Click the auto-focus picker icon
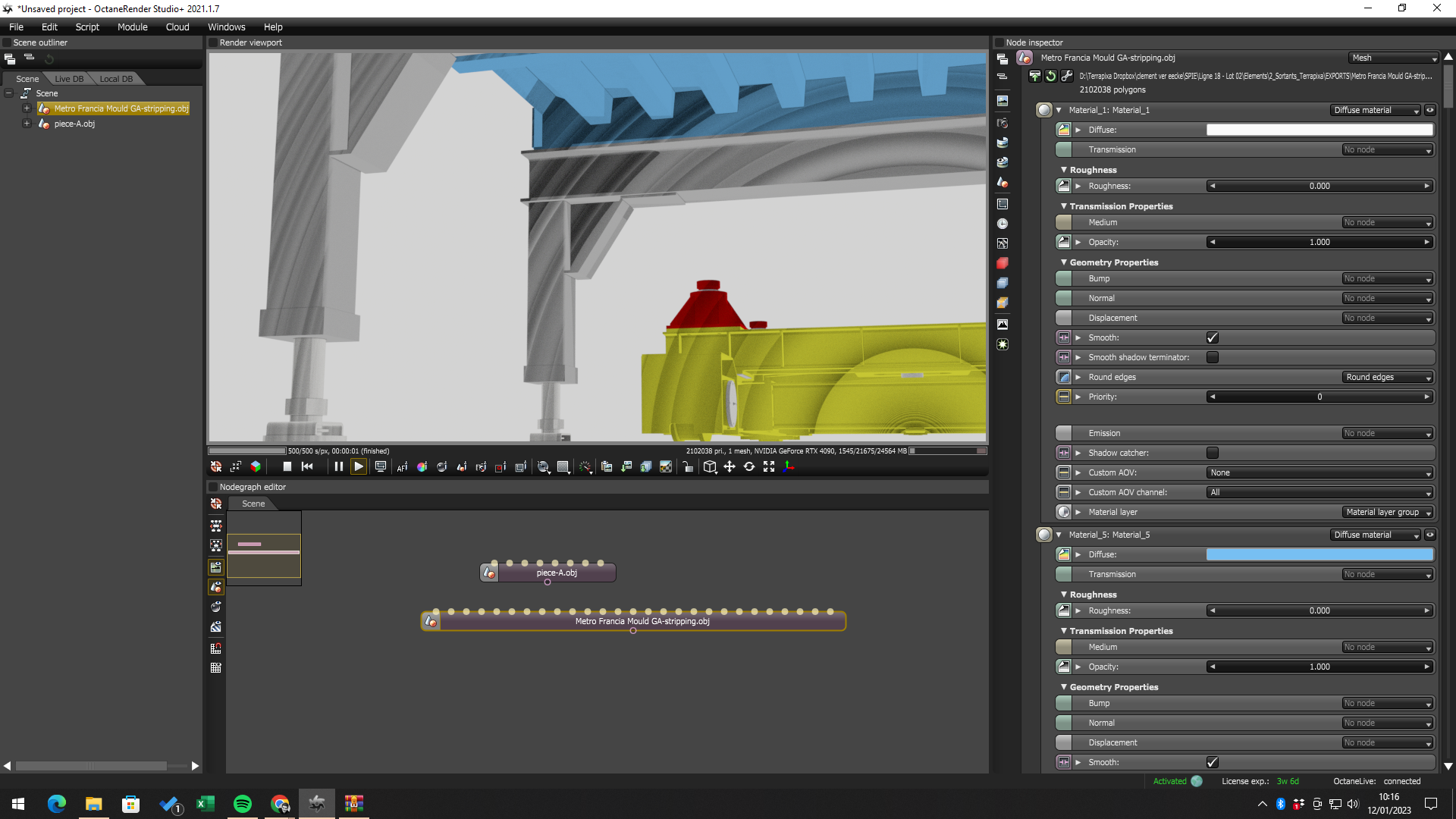Viewport: 1456px width, 819px height. click(402, 467)
